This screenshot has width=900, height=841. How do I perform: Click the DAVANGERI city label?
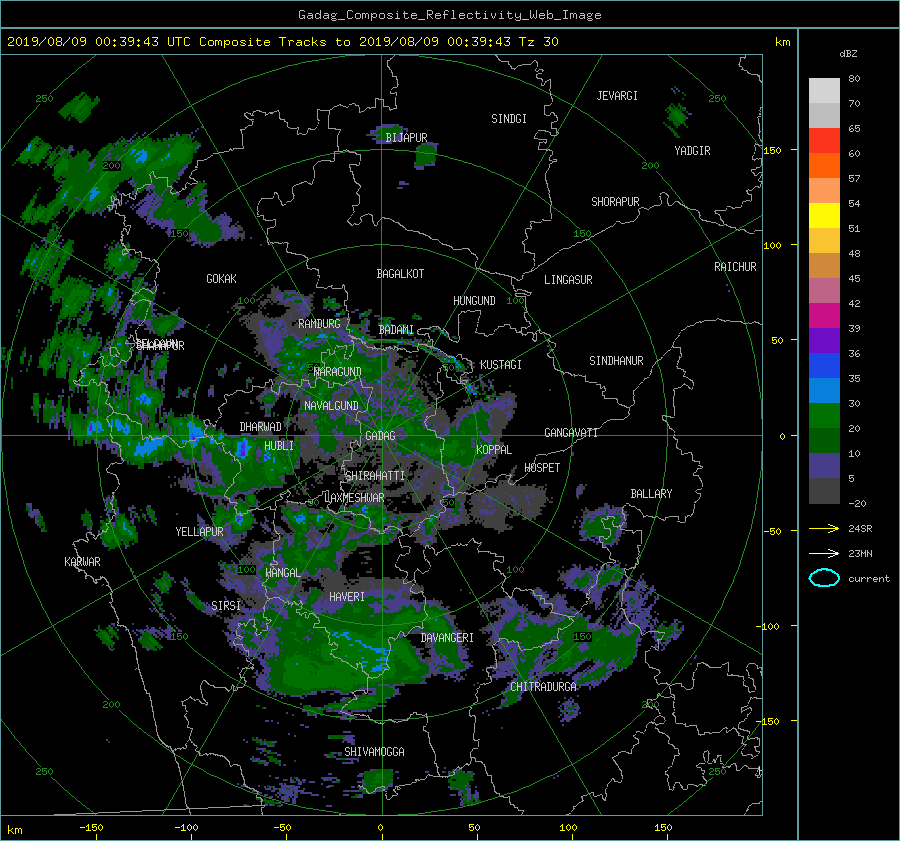pyautogui.click(x=447, y=638)
